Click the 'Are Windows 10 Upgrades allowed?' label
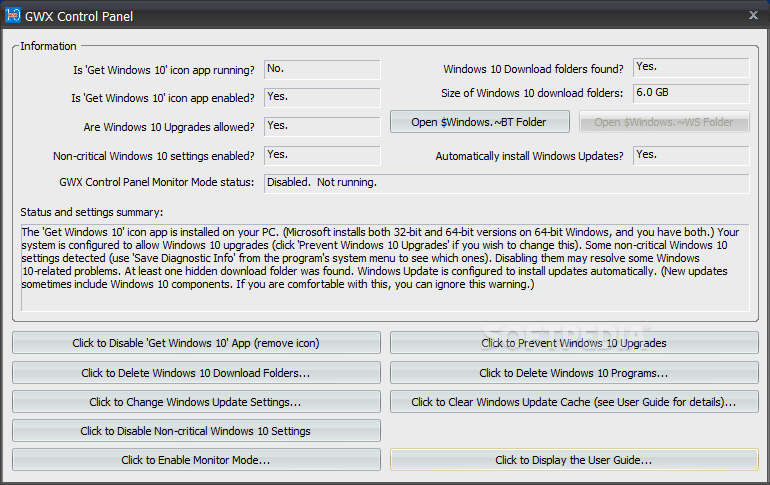This screenshot has height=485, width=770. coord(169,127)
